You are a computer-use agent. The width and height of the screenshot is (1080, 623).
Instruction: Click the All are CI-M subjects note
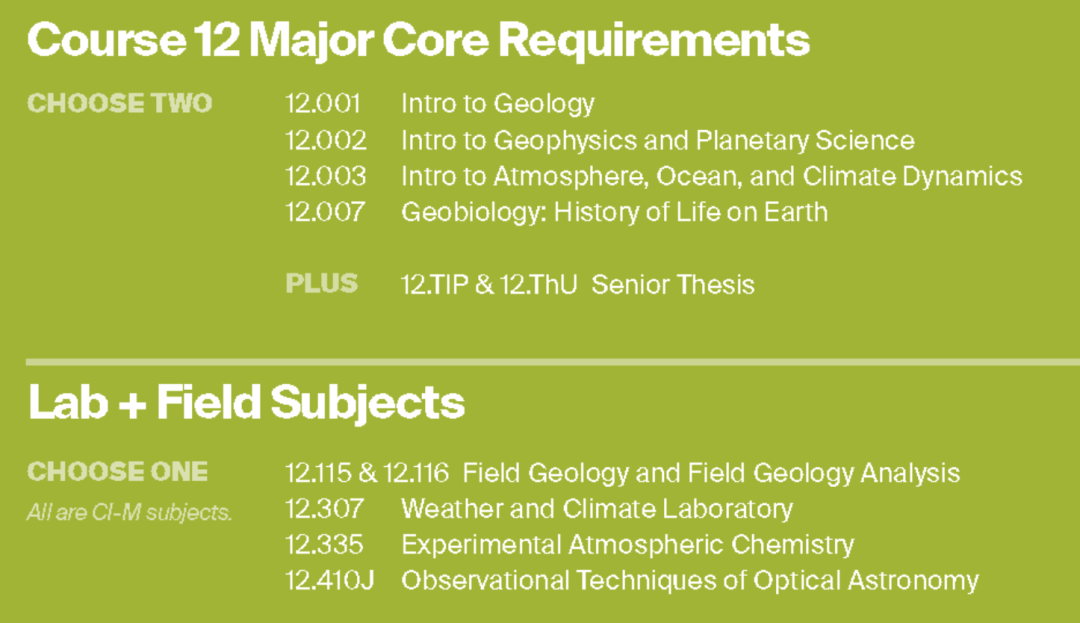tap(129, 513)
